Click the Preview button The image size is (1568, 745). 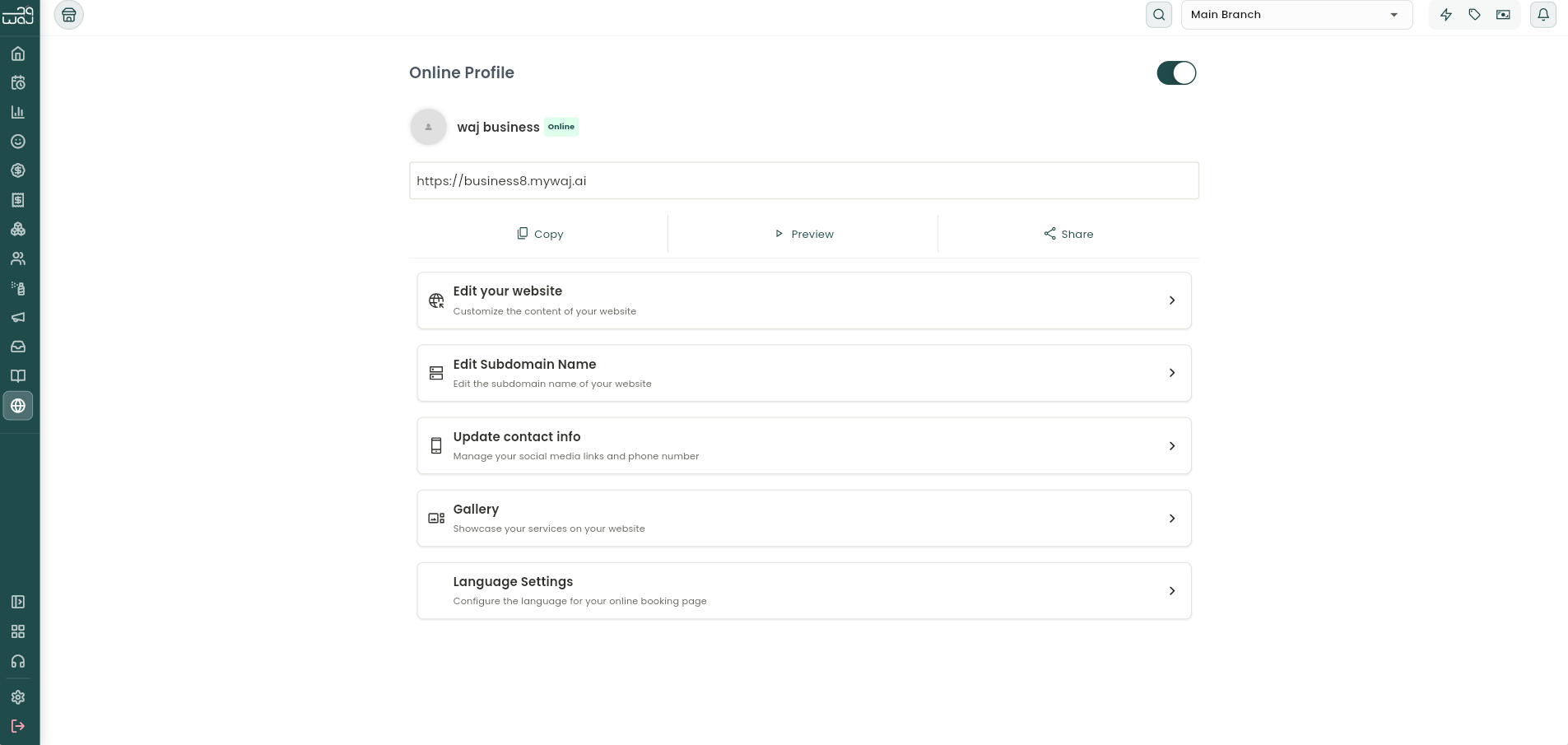click(x=803, y=234)
